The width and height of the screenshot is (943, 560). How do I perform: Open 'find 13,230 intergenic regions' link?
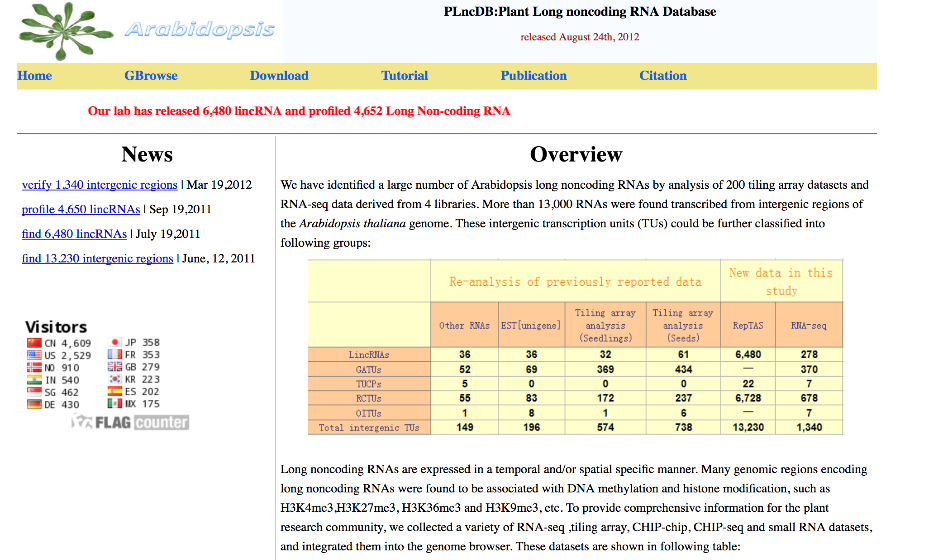tap(98, 259)
